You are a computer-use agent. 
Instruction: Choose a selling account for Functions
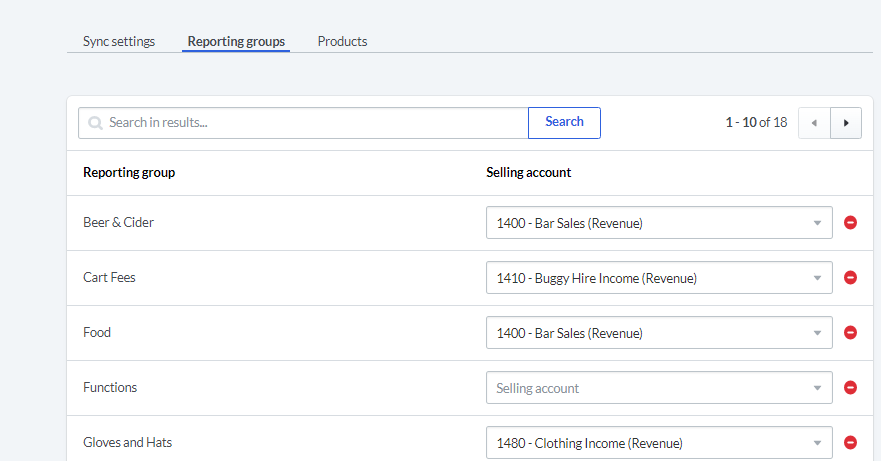658,388
